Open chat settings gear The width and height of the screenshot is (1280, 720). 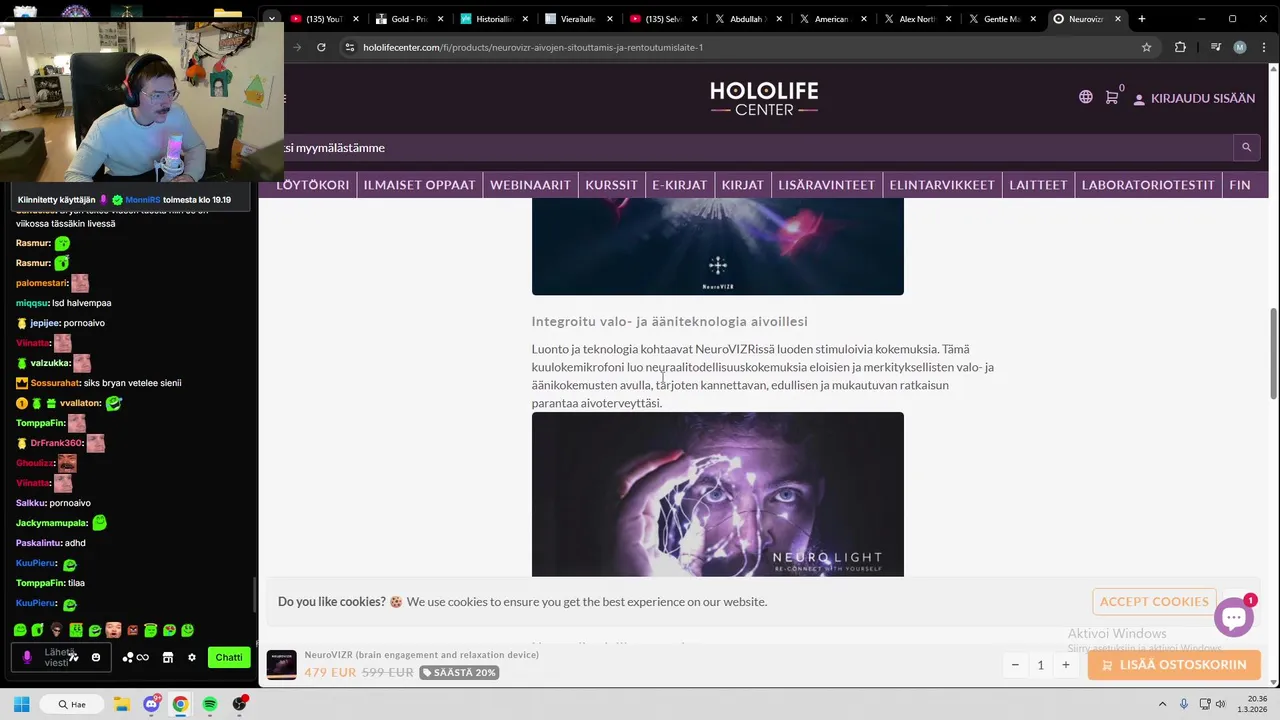tap(192, 657)
